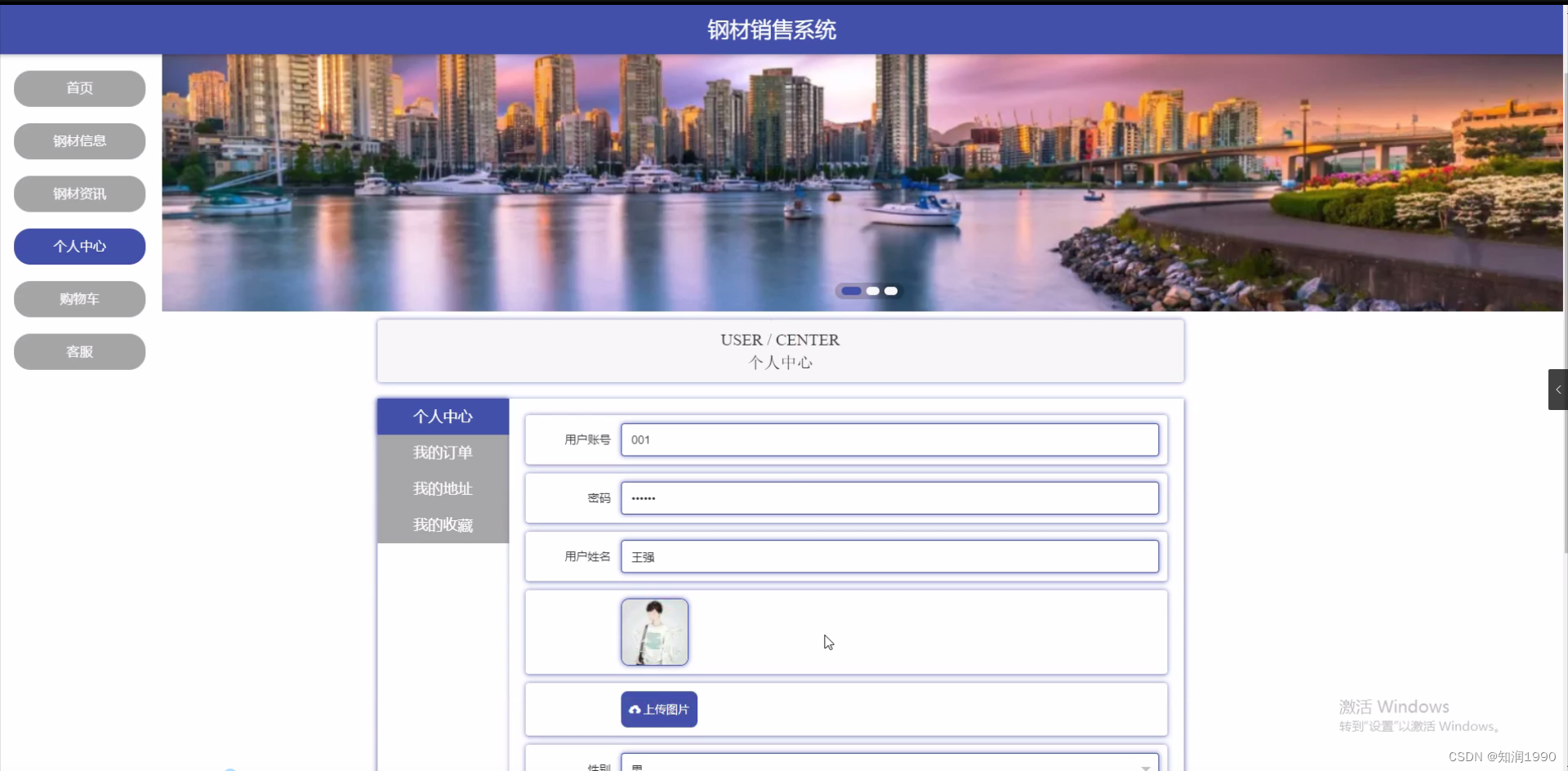
Task: Click the user avatar thumbnail
Action: [653, 631]
